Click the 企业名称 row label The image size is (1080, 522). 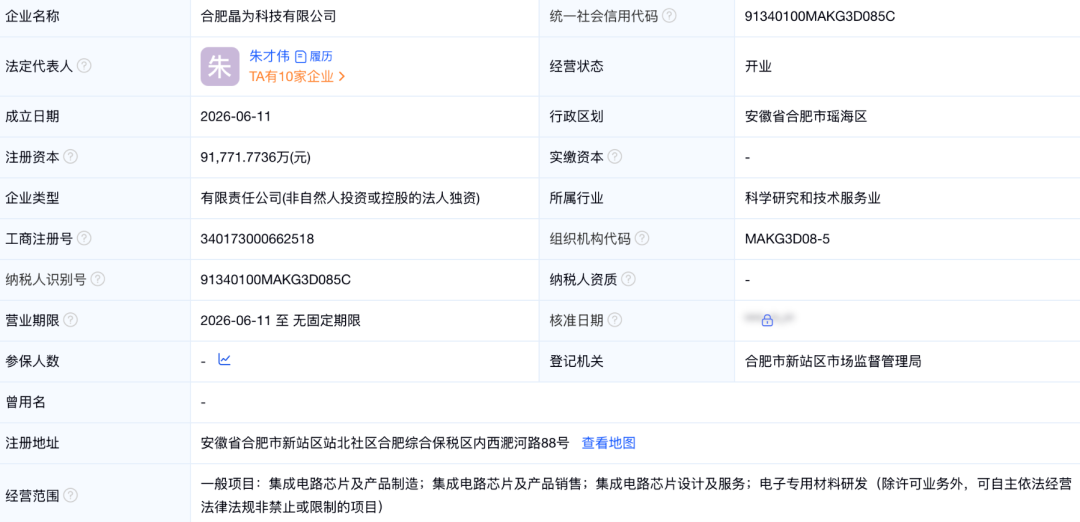tap(32, 16)
